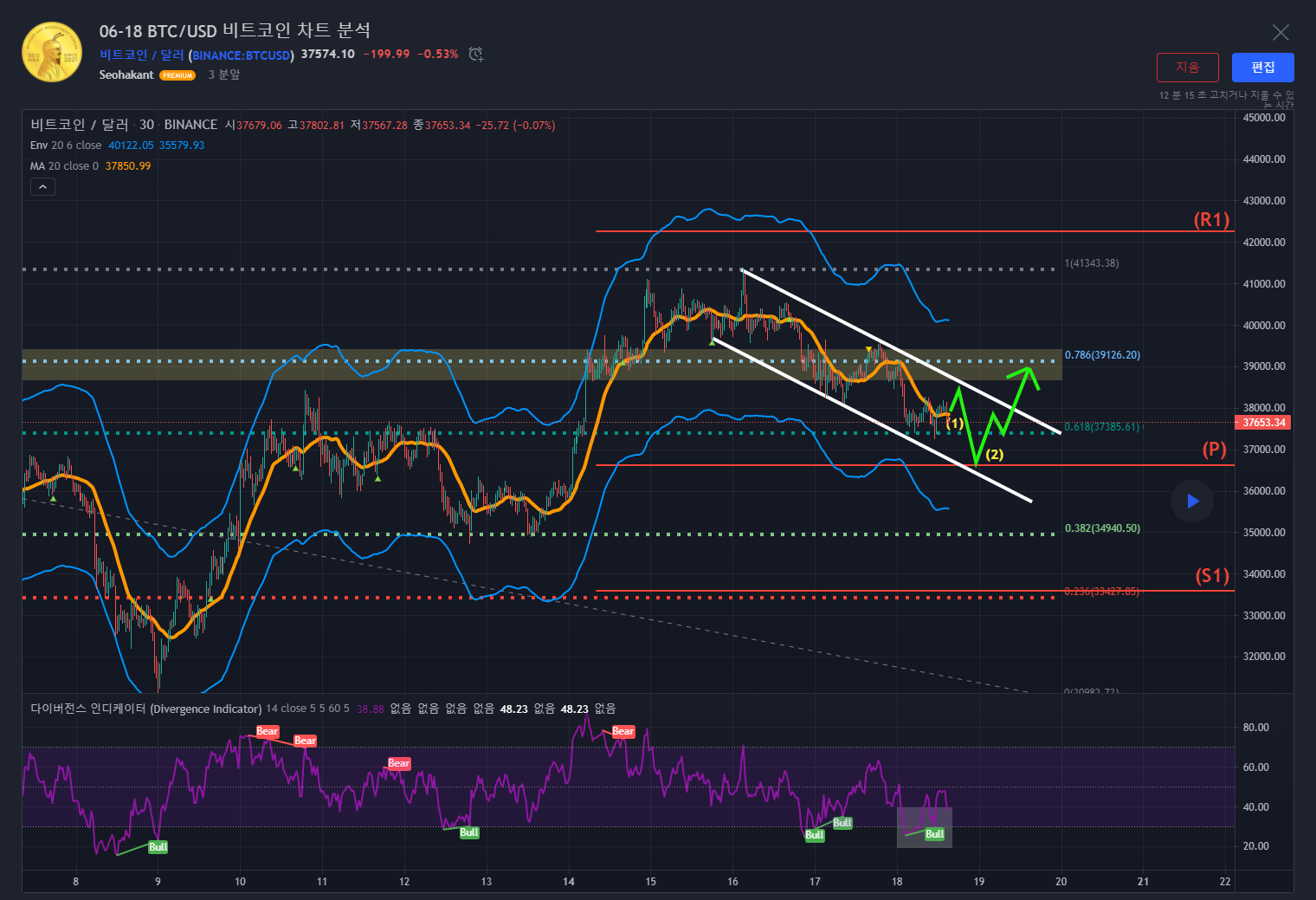
Task: Open the BINANCE:BTCUSD symbol link
Action: click(x=242, y=55)
